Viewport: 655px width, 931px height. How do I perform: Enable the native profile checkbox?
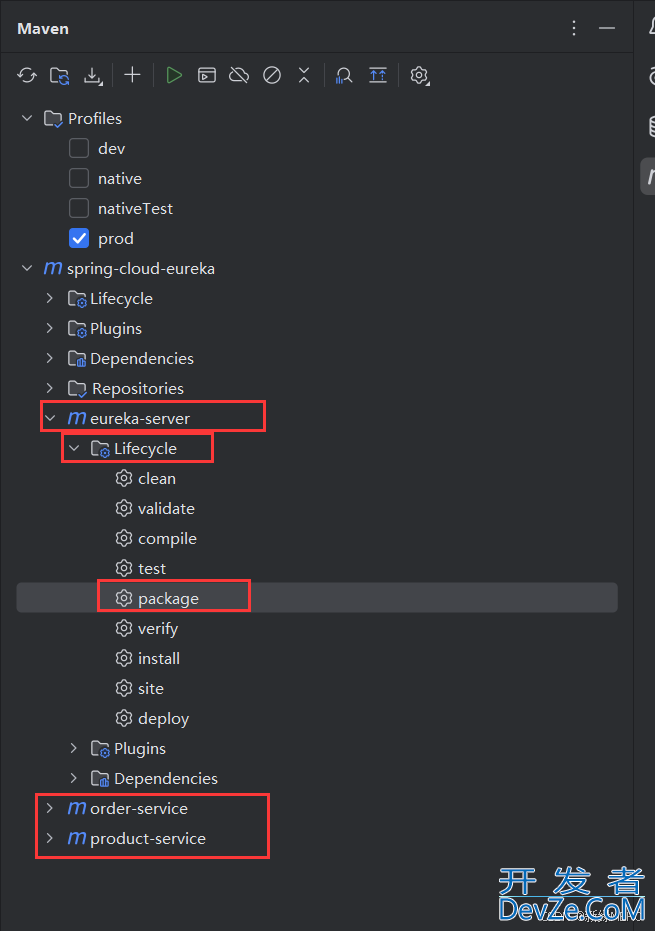[x=79, y=178]
